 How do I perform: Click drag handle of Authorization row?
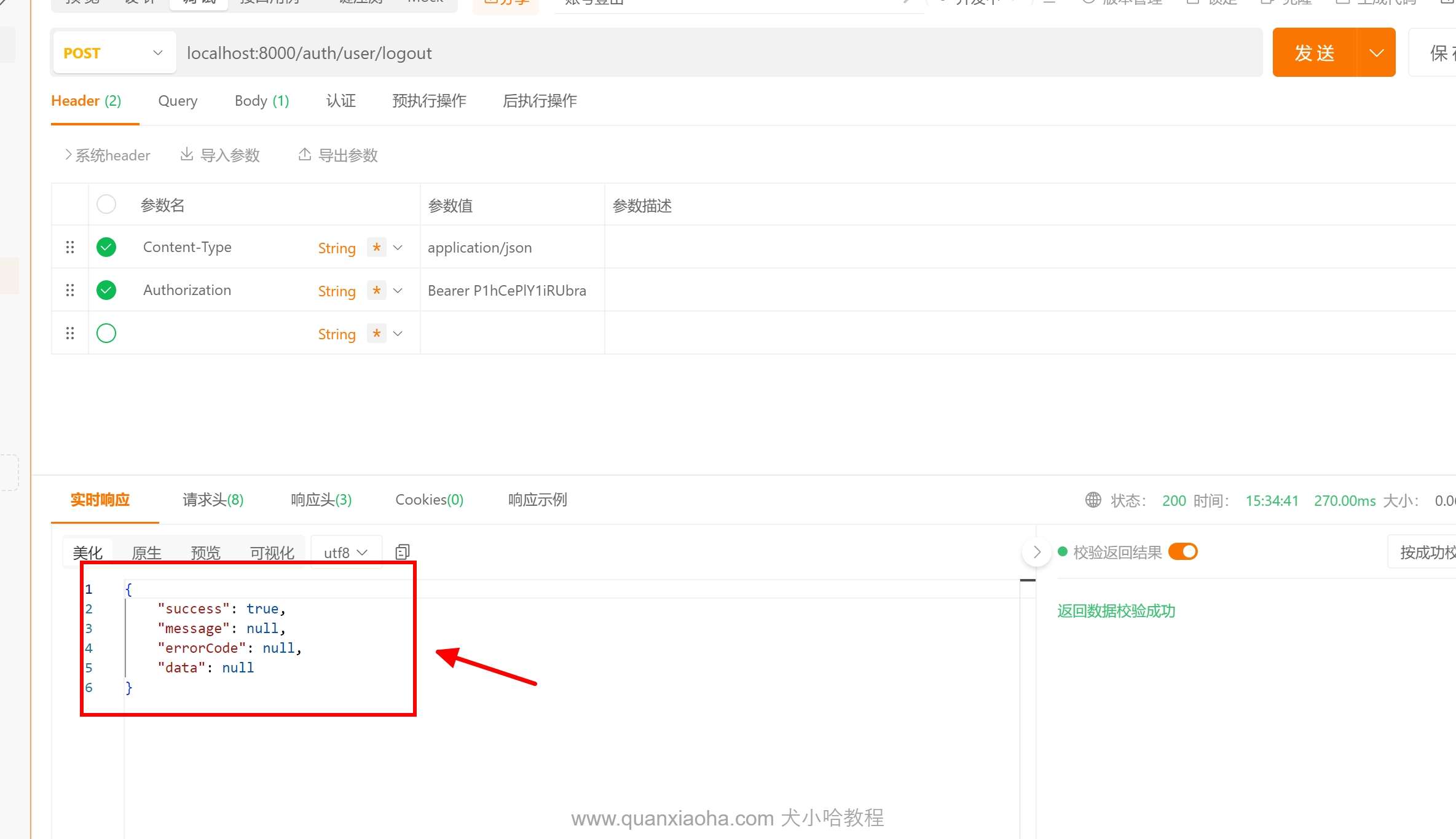[70, 290]
